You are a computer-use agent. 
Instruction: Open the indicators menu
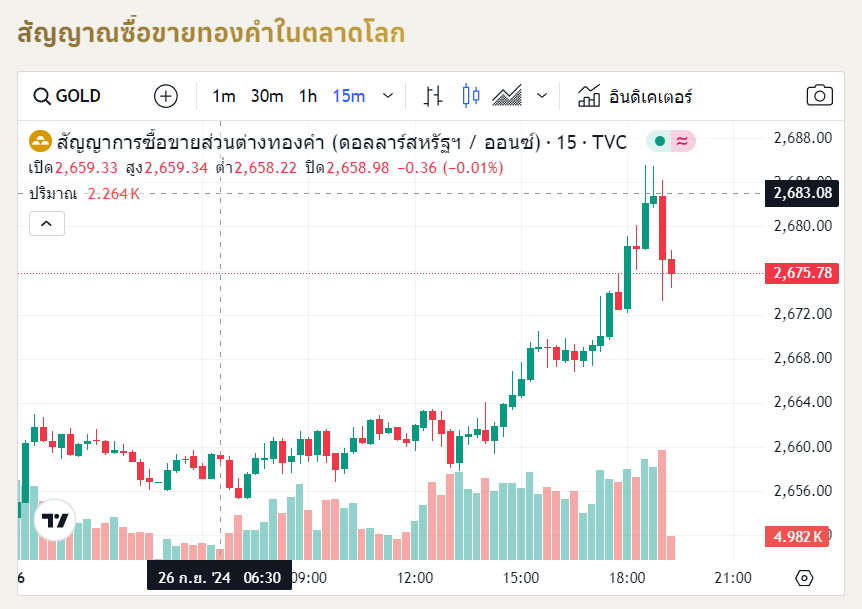pos(635,96)
